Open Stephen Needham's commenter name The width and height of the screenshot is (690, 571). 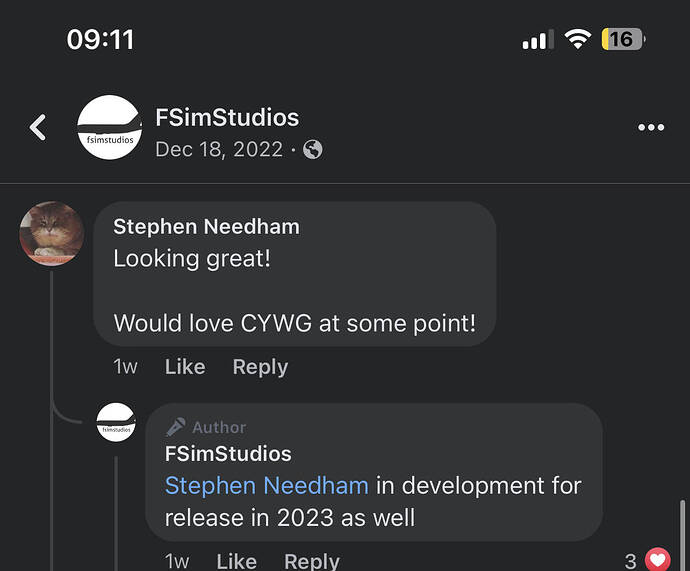pyautogui.click(x=206, y=227)
